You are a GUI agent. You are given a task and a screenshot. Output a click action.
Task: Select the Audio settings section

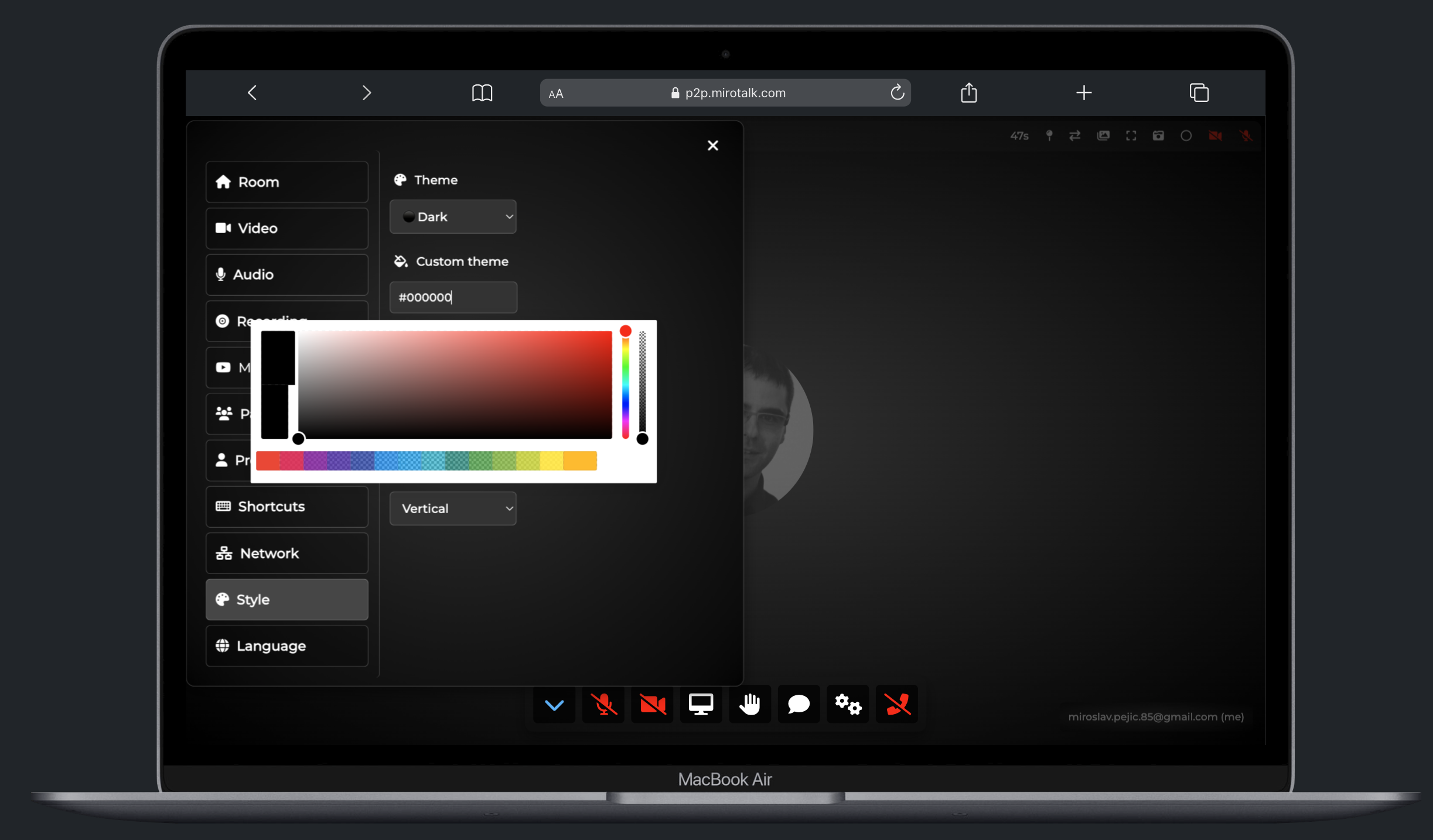point(286,274)
